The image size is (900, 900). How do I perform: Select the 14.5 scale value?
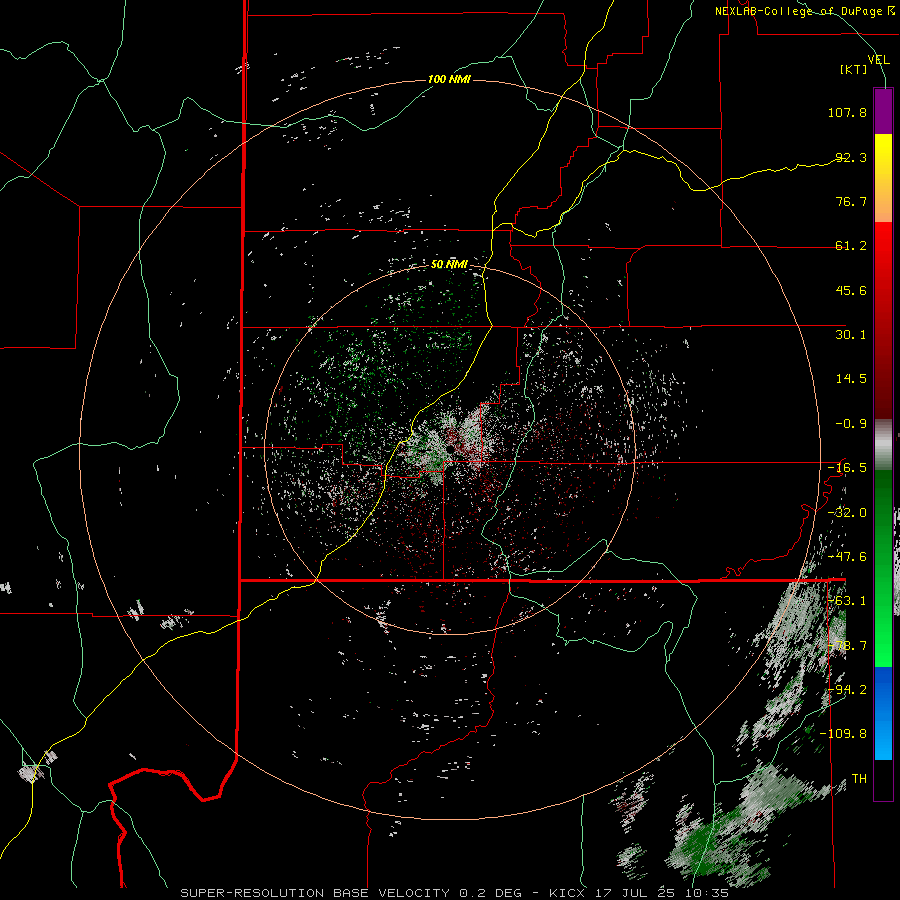coord(851,379)
